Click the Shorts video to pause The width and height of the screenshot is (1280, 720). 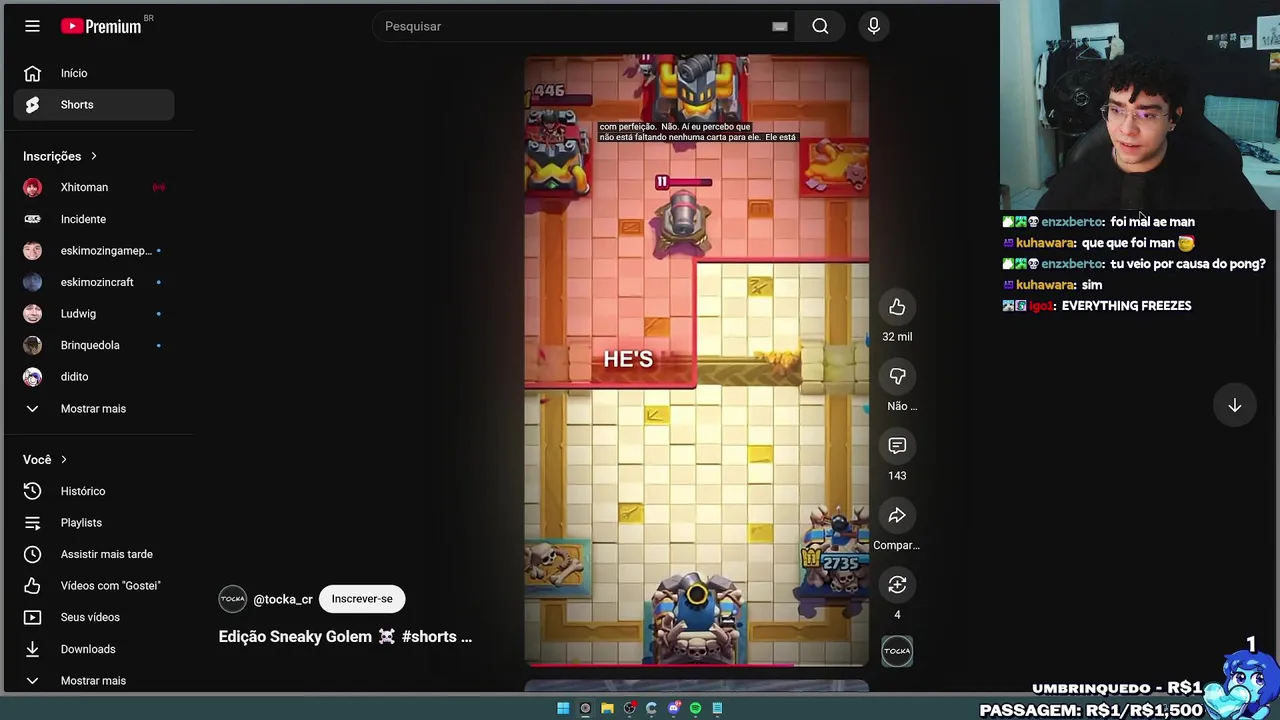(x=697, y=360)
